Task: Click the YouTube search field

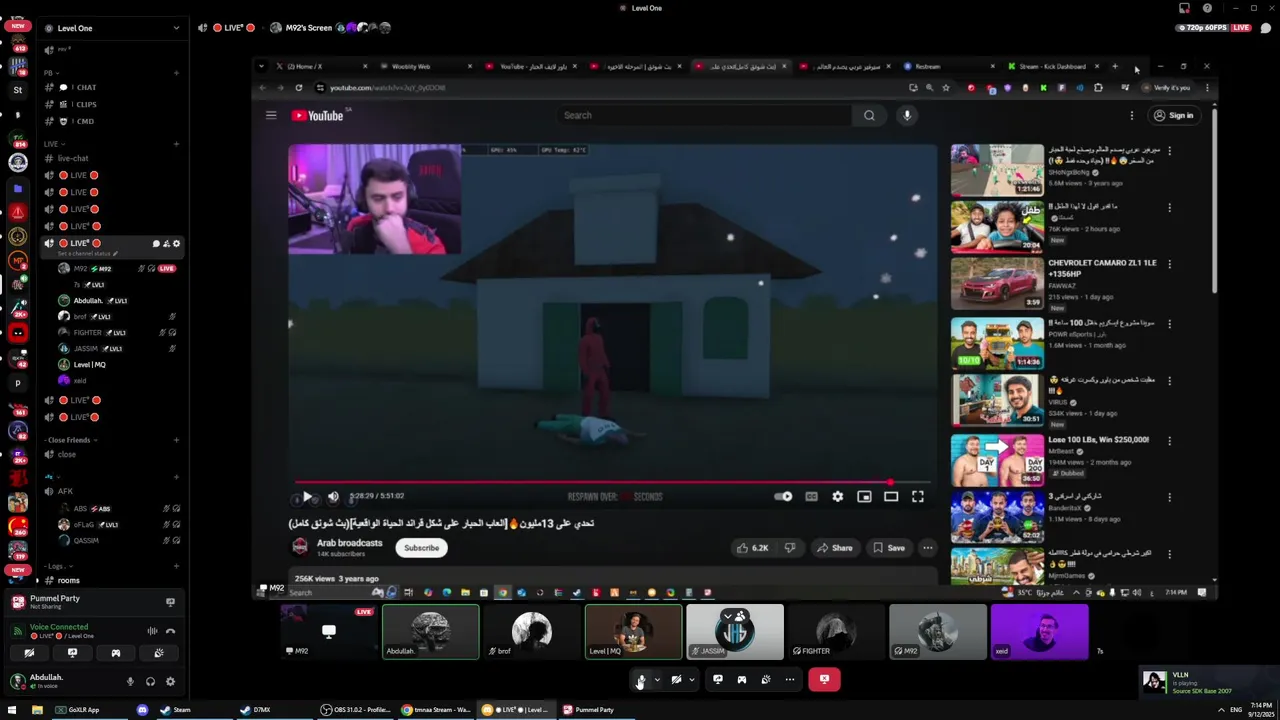Action: [x=705, y=115]
